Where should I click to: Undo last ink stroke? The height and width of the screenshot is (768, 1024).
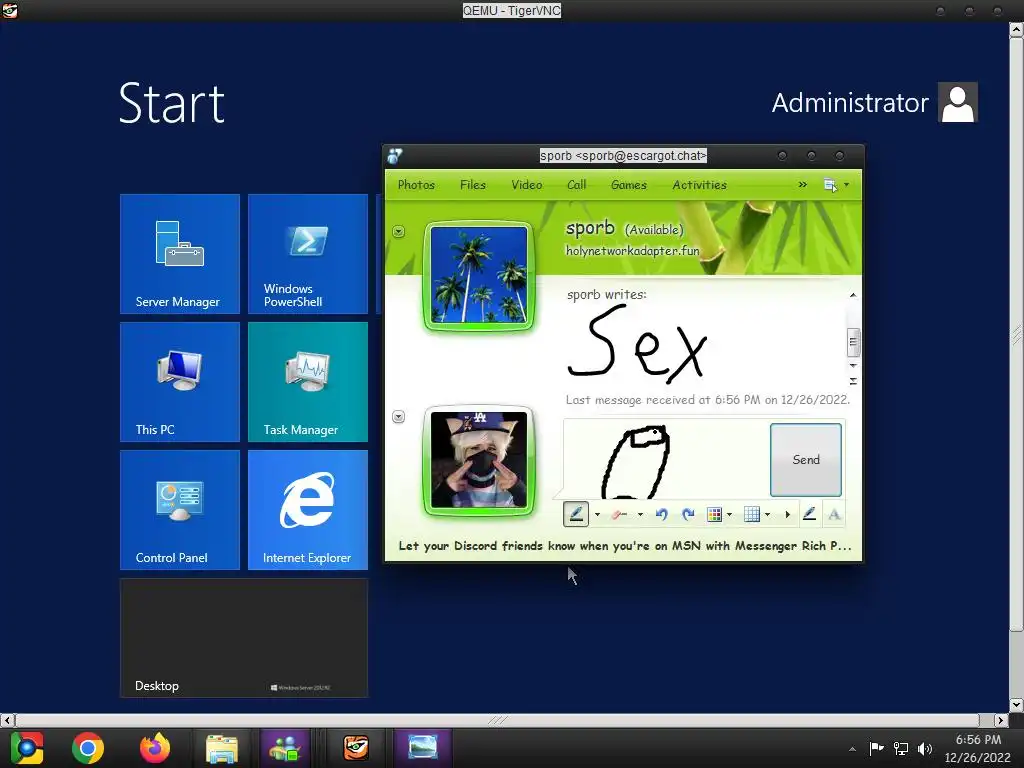coord(662,515)
